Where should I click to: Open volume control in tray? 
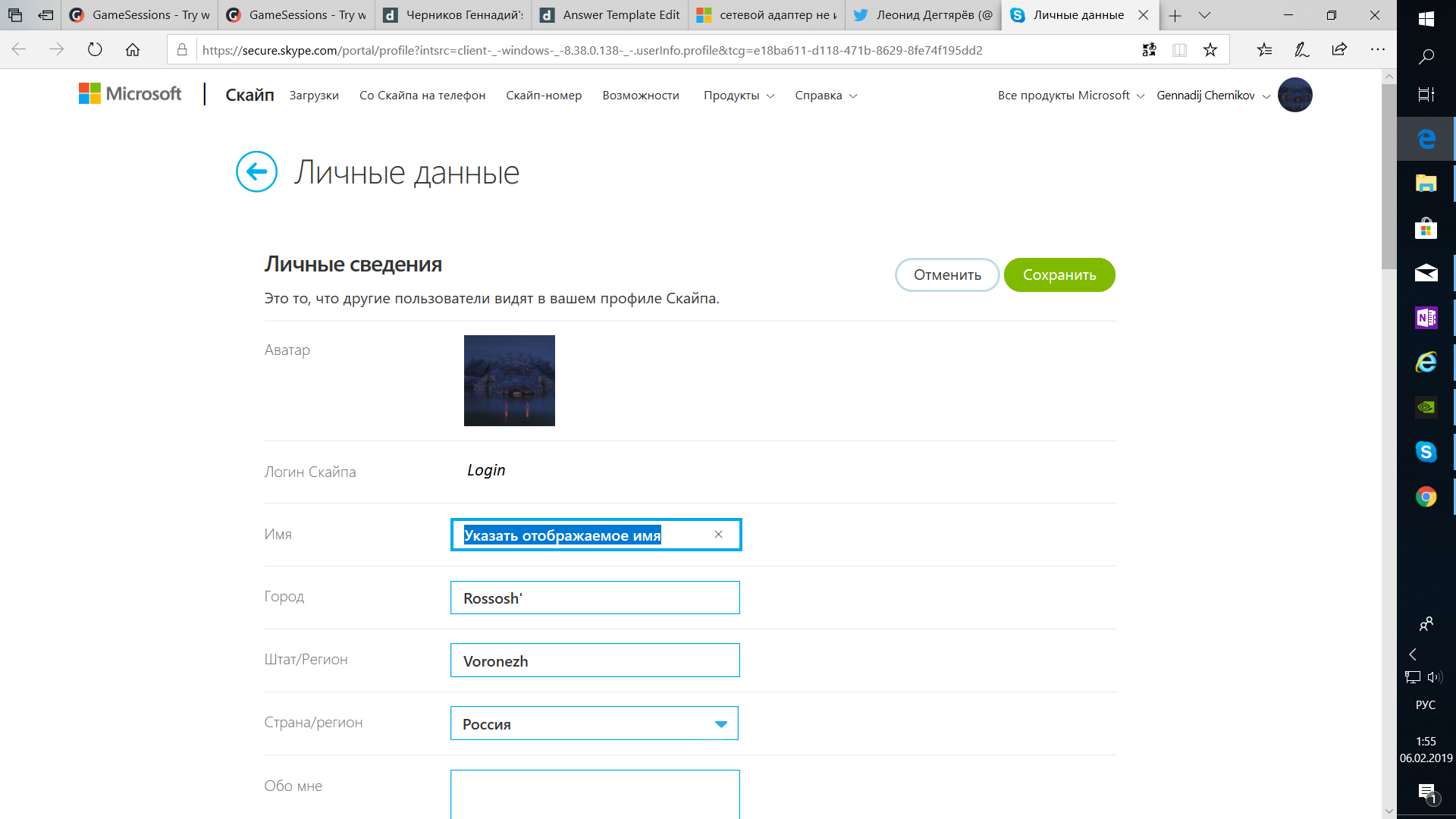[x=1435, y=677]
